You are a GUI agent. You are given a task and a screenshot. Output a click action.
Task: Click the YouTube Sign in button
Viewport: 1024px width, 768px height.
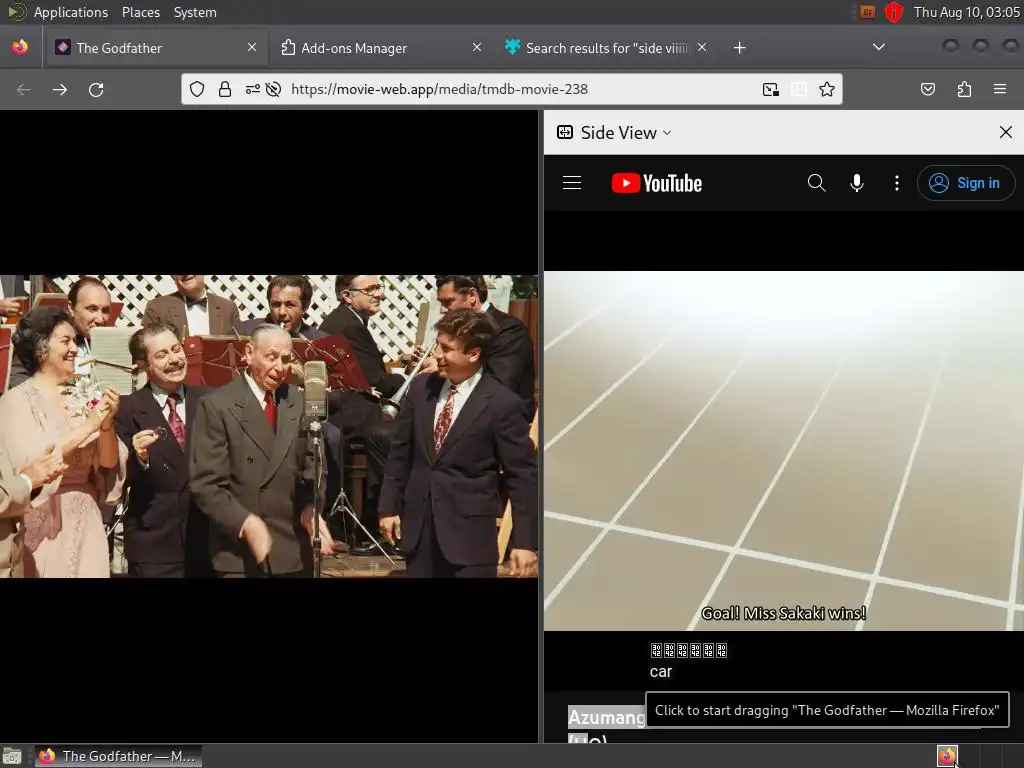[x=966, y=183]
